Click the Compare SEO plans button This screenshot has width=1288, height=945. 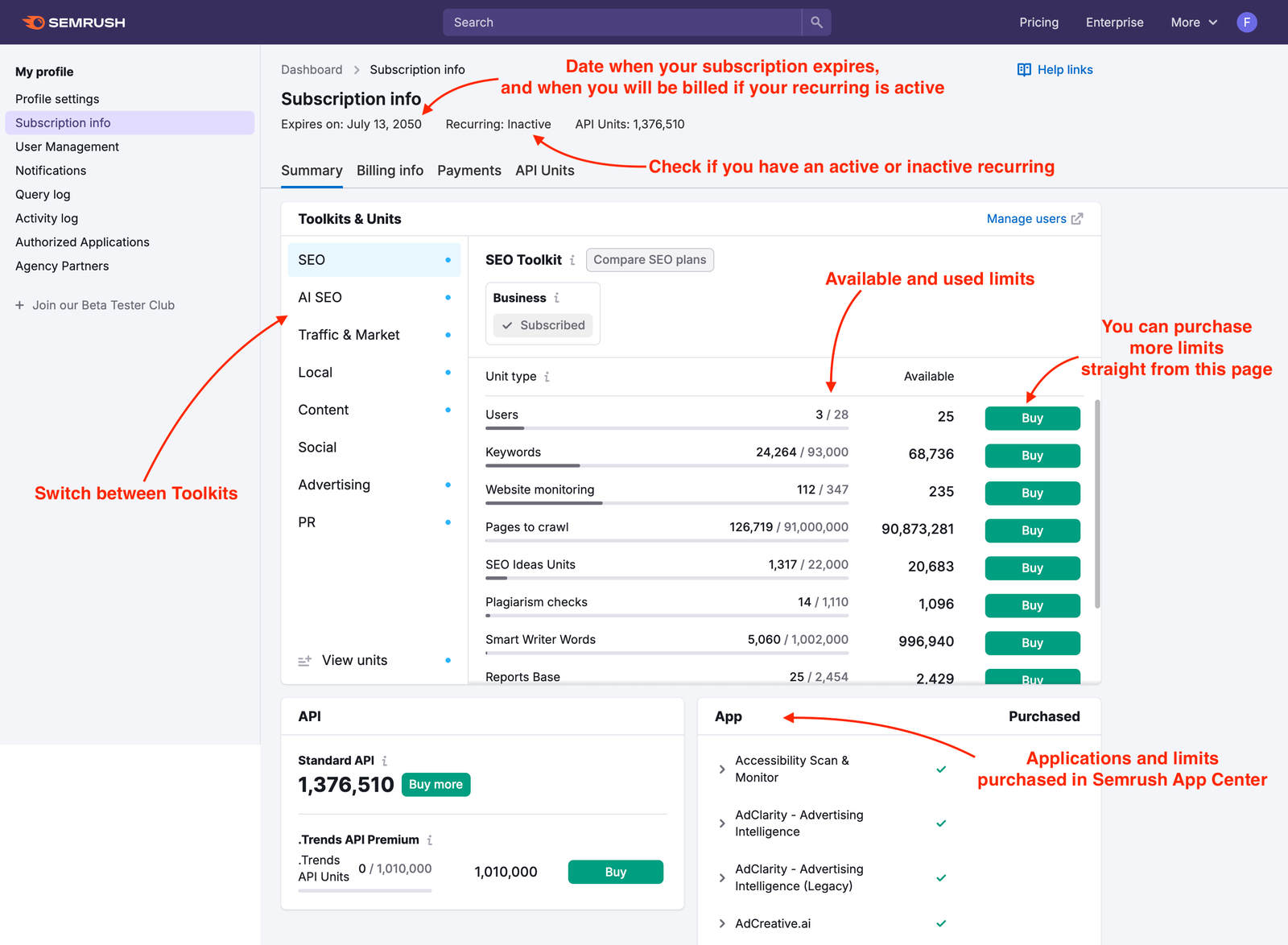click(x=650, y=259)
